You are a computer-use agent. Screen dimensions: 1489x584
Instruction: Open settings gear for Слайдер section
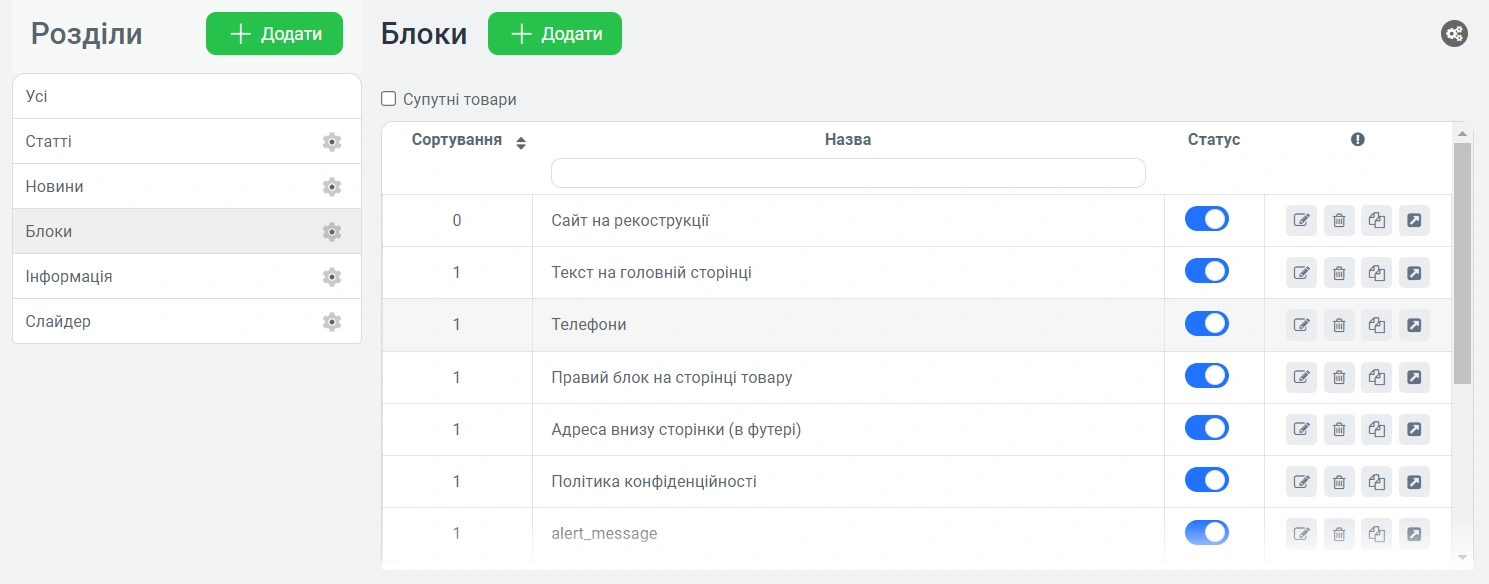(332, 322)
